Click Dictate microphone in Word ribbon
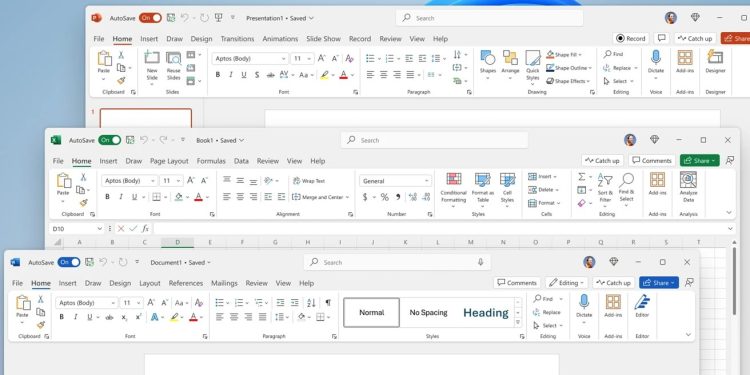 point(584,302)
